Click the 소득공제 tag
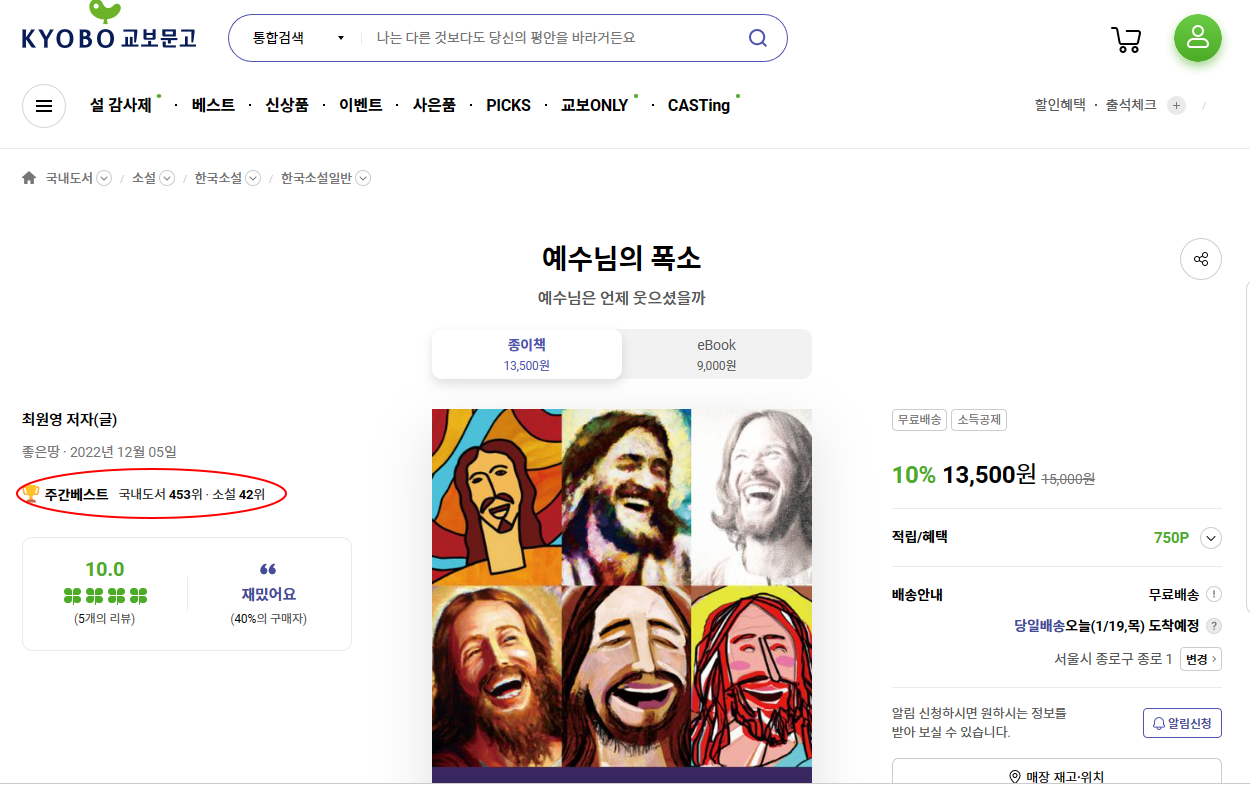This screenshot has width=1250, height=795. [x=979, y=420]
